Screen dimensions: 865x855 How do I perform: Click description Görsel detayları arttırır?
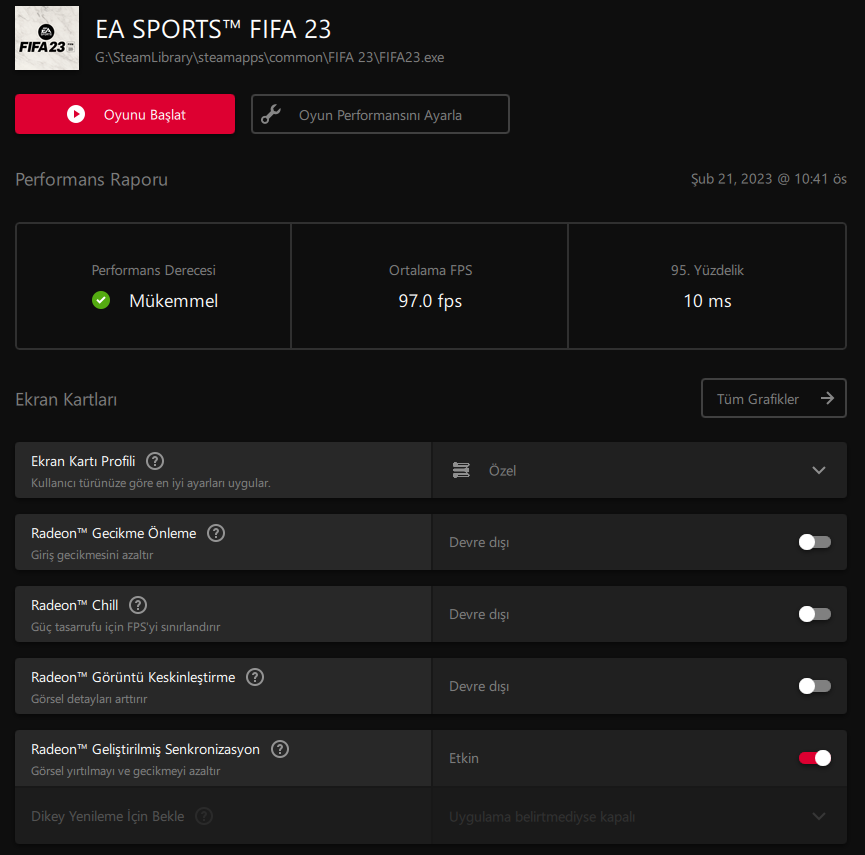tap(89, 699)
